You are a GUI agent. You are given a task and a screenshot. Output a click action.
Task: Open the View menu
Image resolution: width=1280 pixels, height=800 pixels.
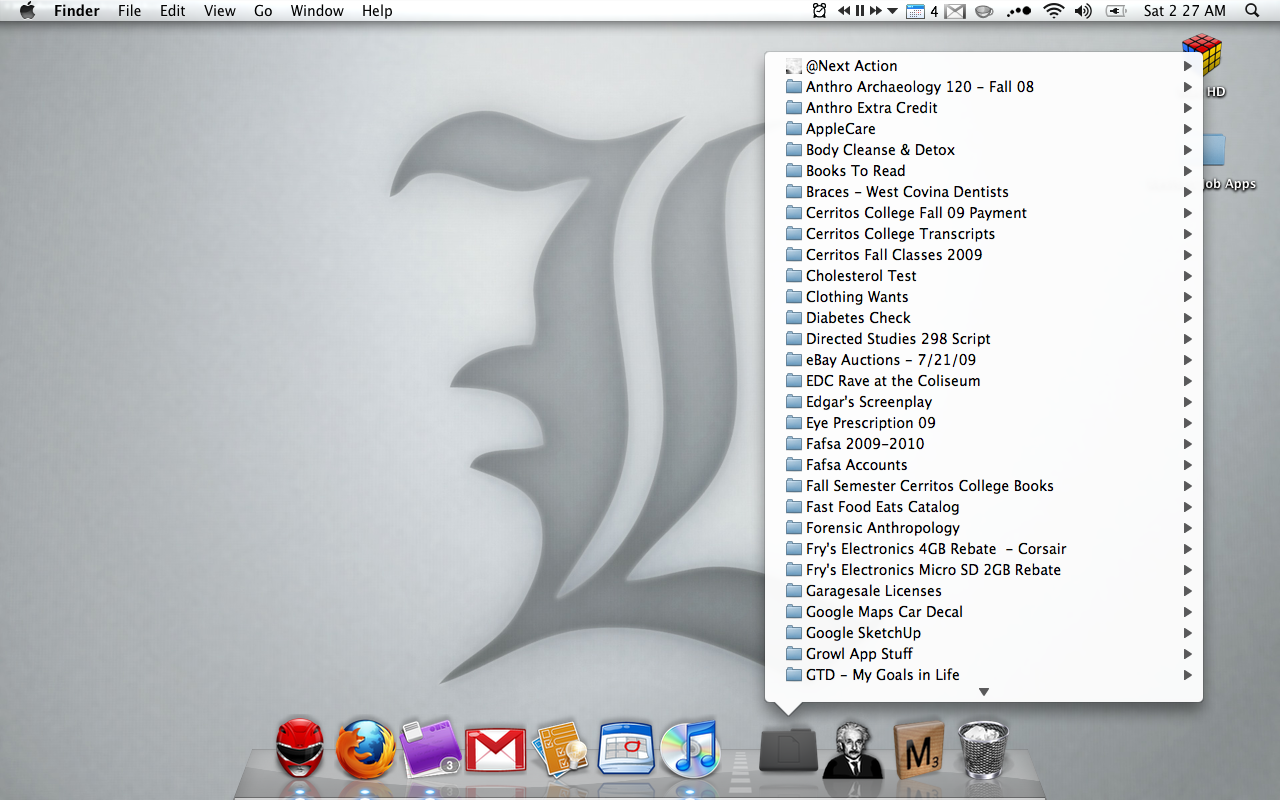(x=219, y=11)
